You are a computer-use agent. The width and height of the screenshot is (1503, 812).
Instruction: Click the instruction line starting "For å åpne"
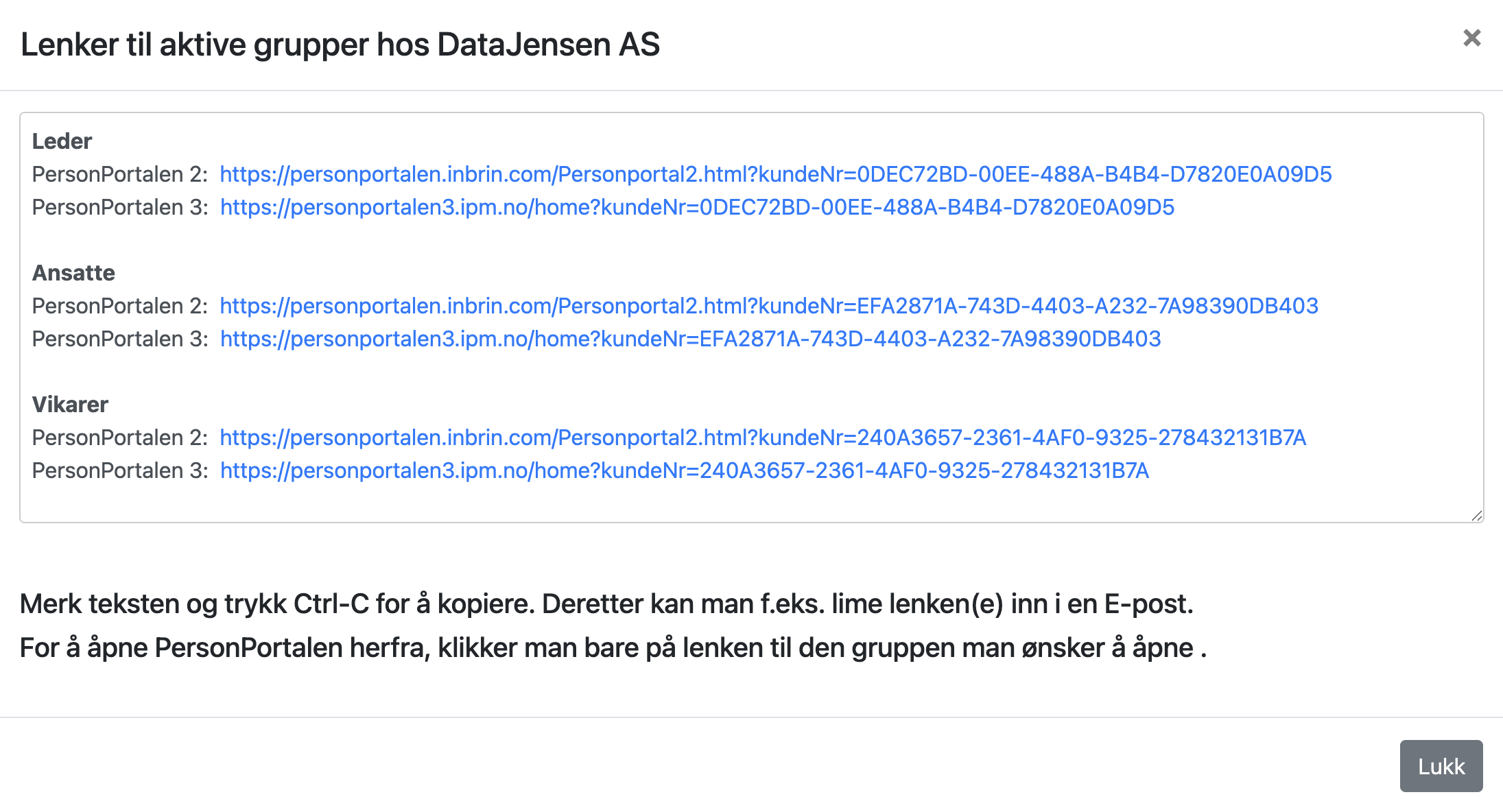pyautogui.click(x=613, y=647)
